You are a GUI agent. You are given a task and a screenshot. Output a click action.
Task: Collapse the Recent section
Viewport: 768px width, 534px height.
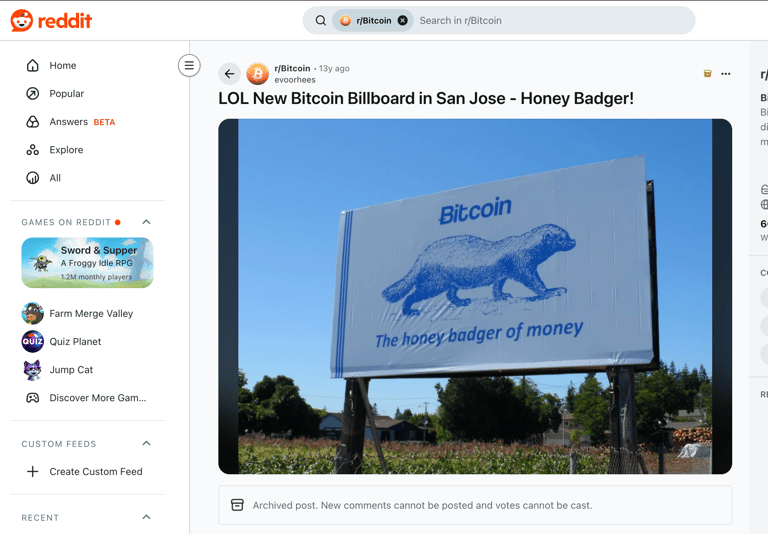pyautogui.click(x=146, y=517)
